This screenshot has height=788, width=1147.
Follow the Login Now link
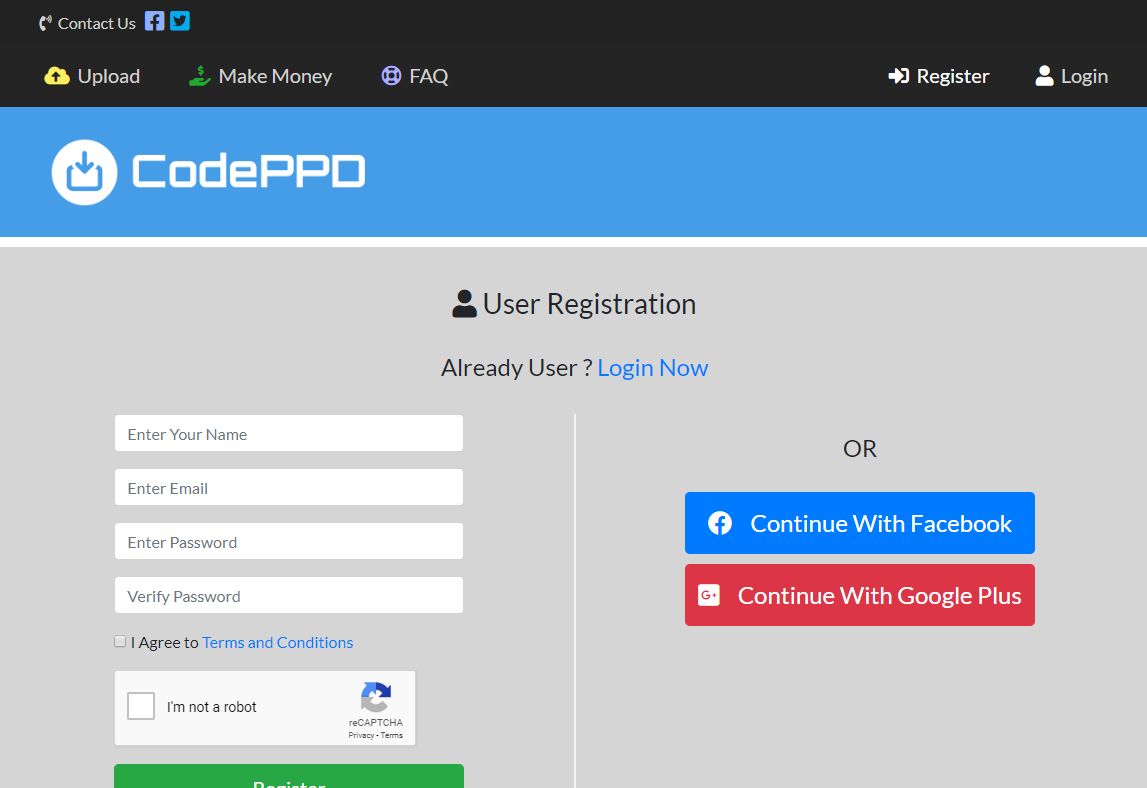[x=652, y=368]
